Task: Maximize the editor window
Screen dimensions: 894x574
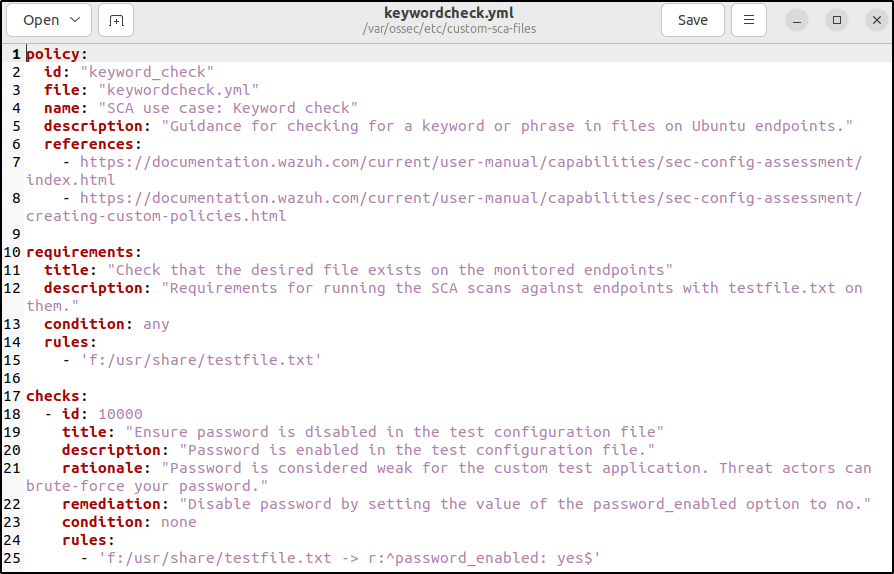Action: coord(837,20)
